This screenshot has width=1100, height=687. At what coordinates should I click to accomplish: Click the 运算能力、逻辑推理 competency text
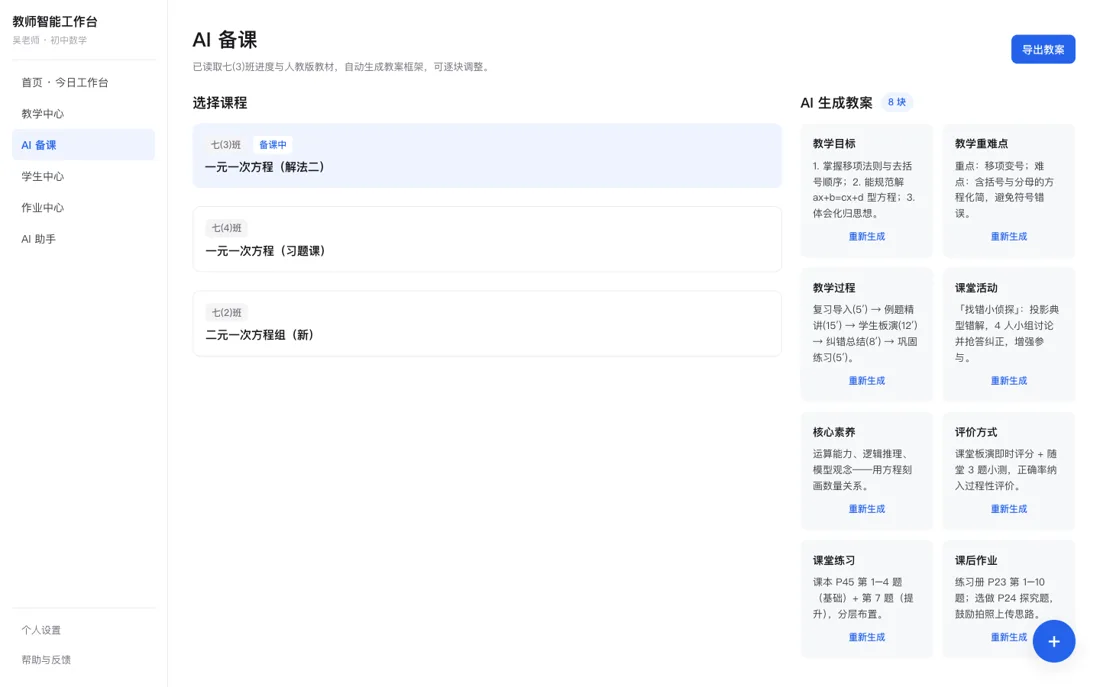(862, 469)
